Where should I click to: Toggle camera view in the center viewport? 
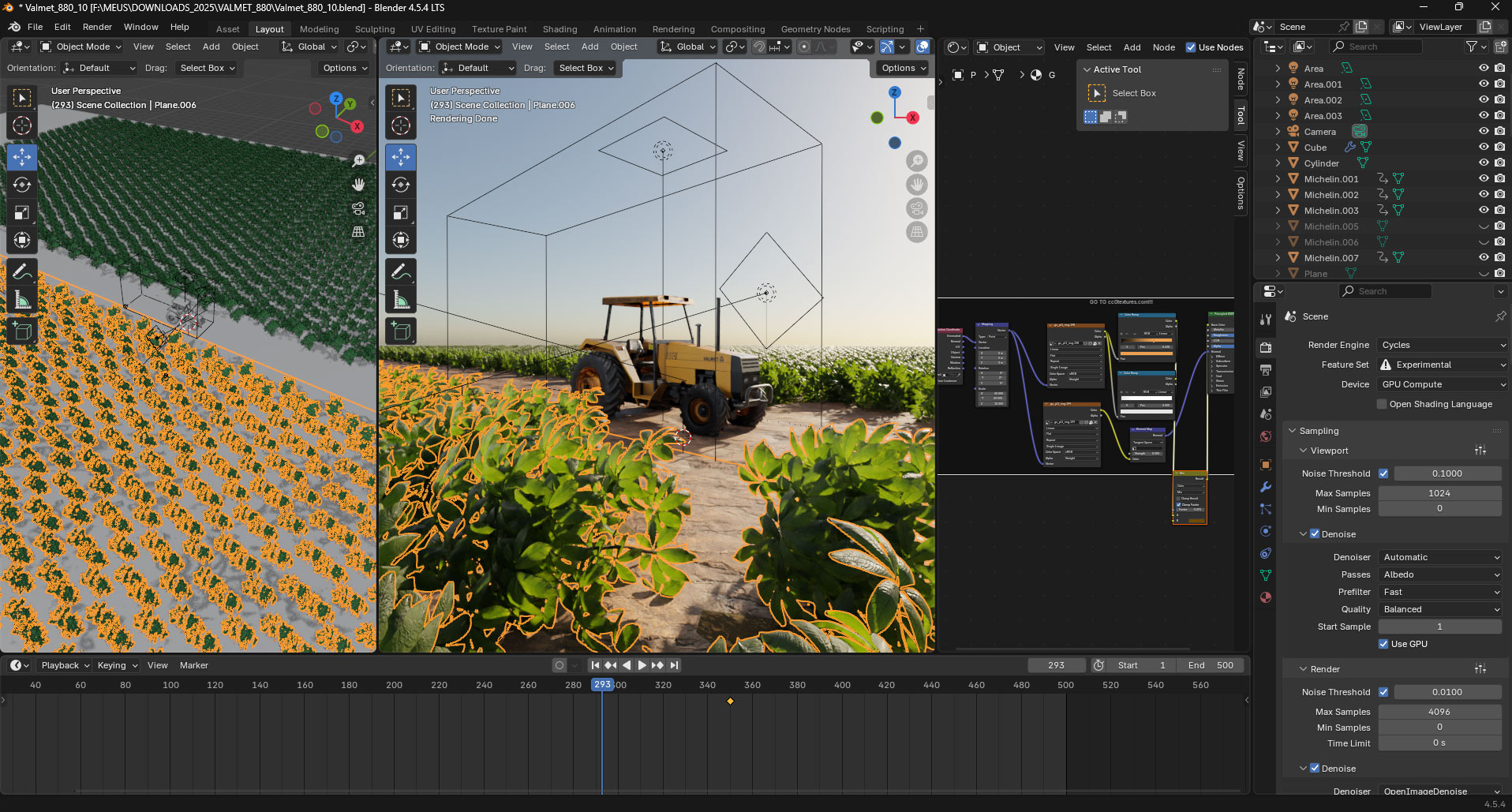click(x=917, y=208)
